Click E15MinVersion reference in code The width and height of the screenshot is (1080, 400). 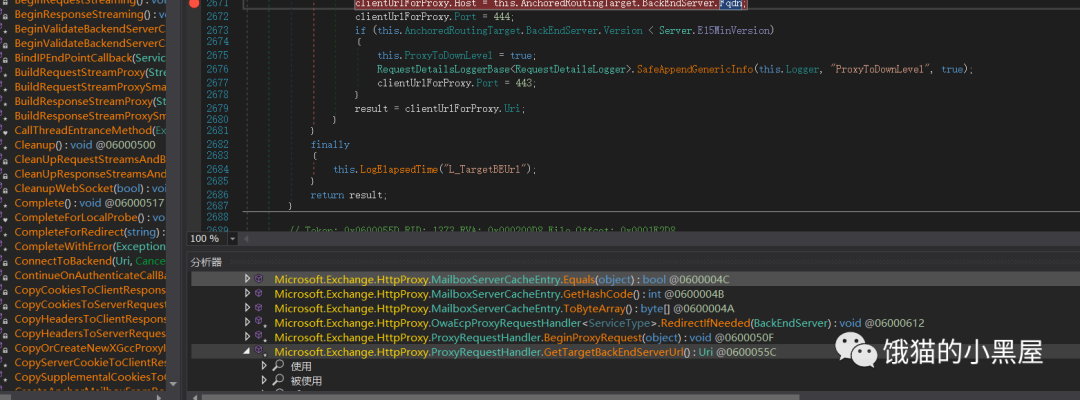point(737,30)
